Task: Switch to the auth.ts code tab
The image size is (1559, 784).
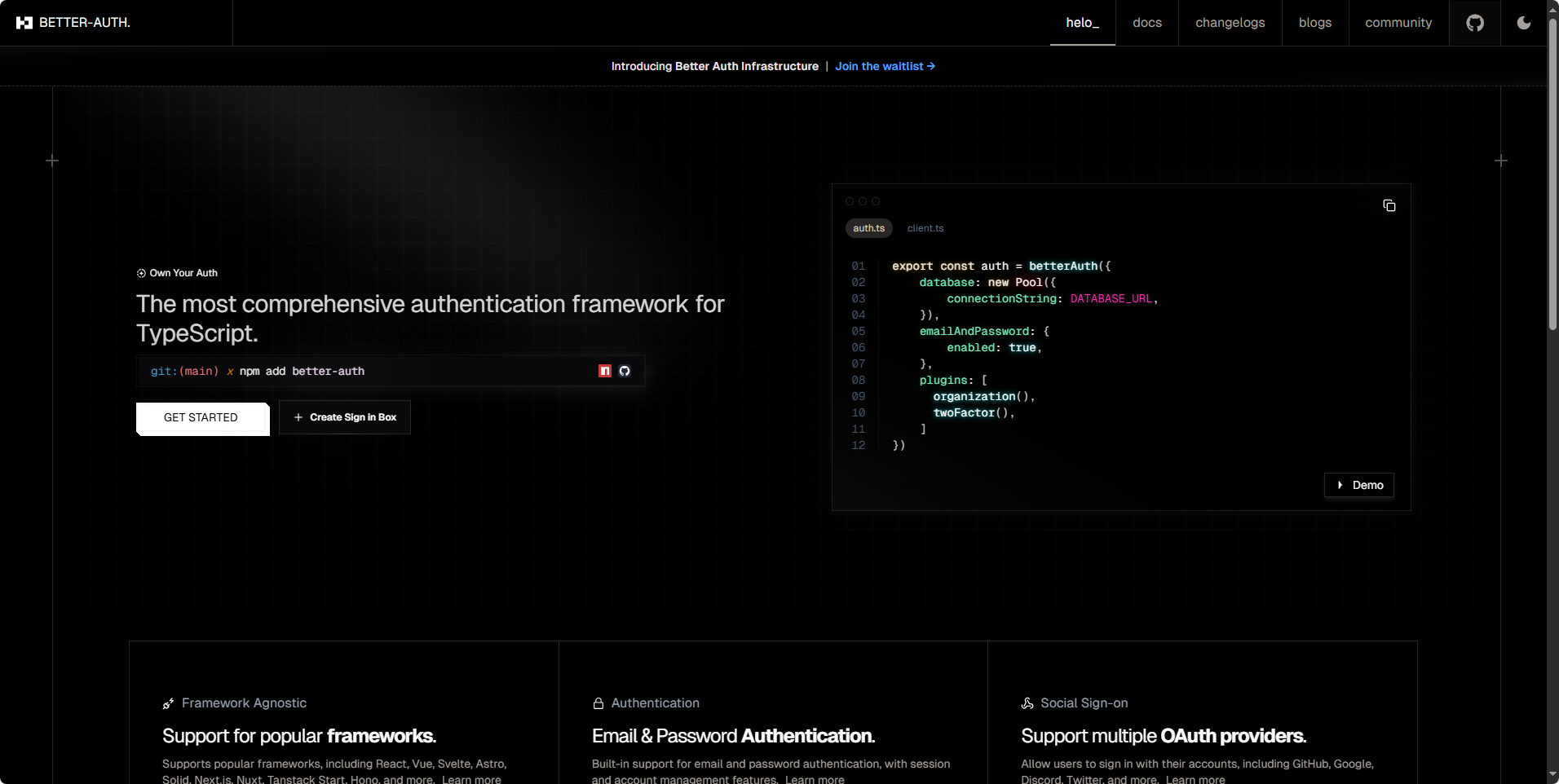Action: coord(869,228)
